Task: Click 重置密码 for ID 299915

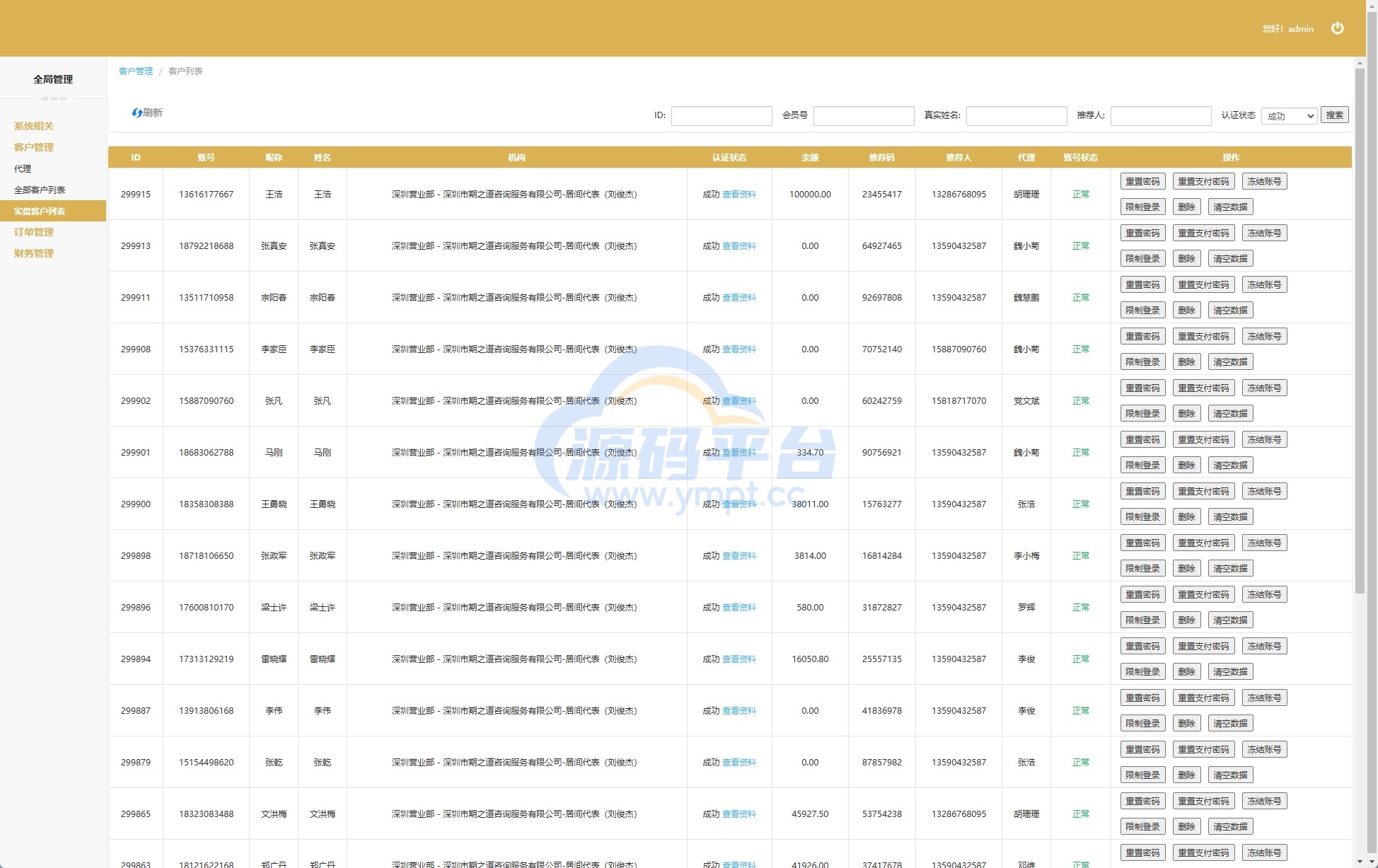Action: (1142, 182)
